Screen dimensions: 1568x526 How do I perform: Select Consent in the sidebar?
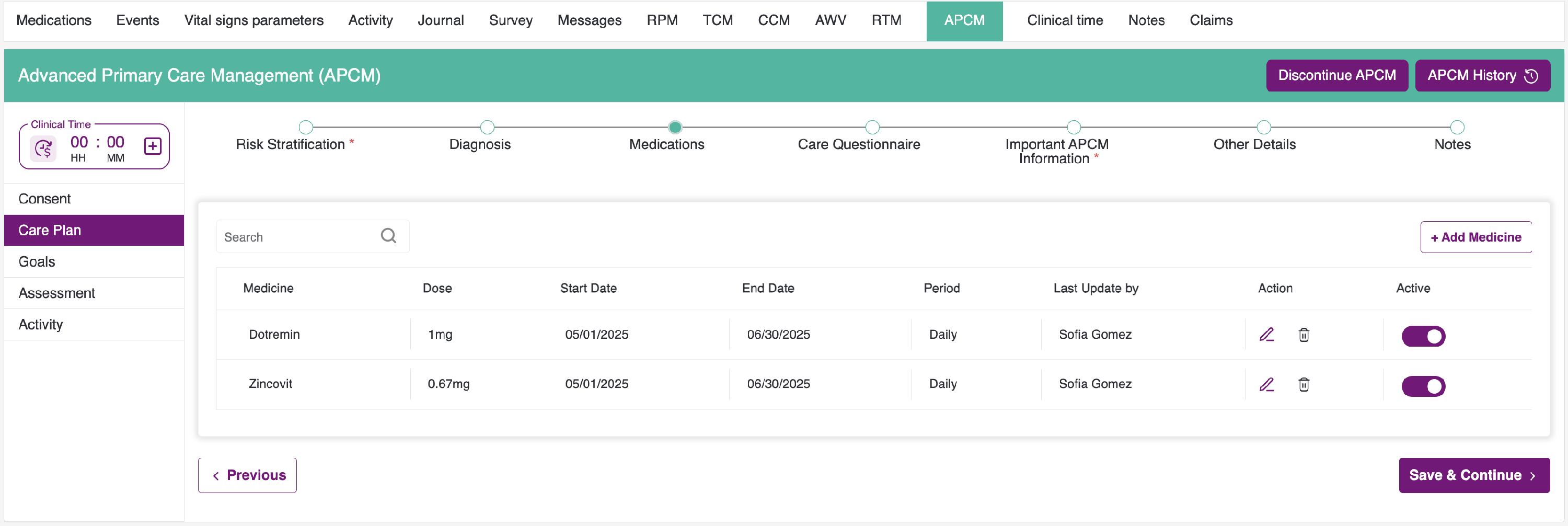pos(94,199)
